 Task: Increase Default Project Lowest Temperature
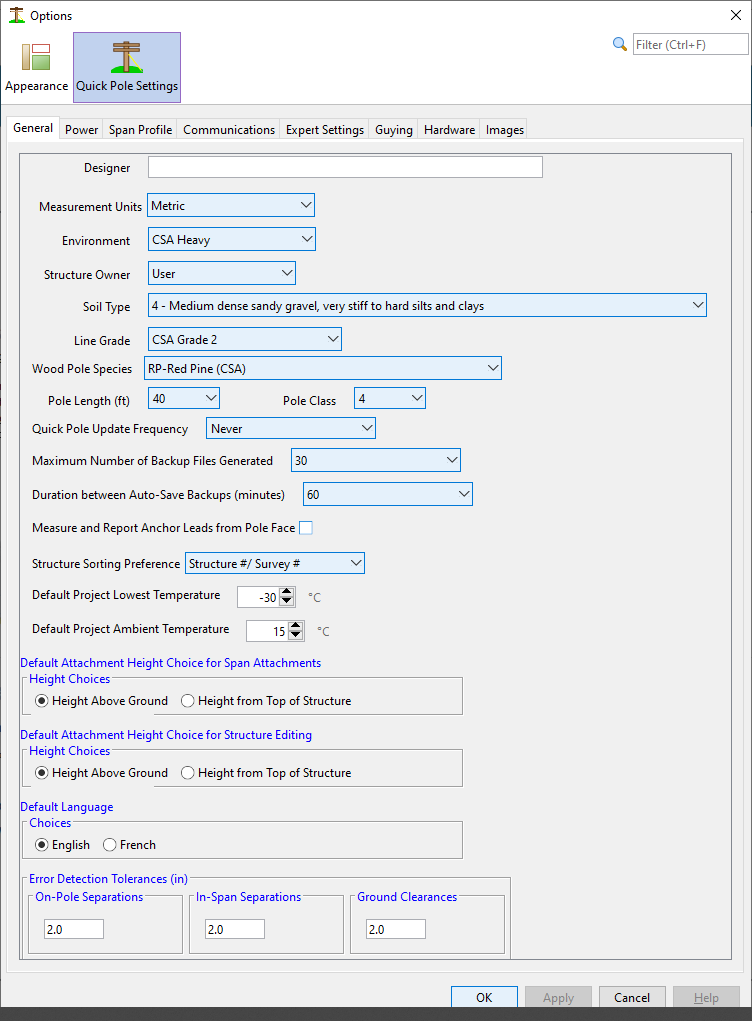tap(286, 593)
